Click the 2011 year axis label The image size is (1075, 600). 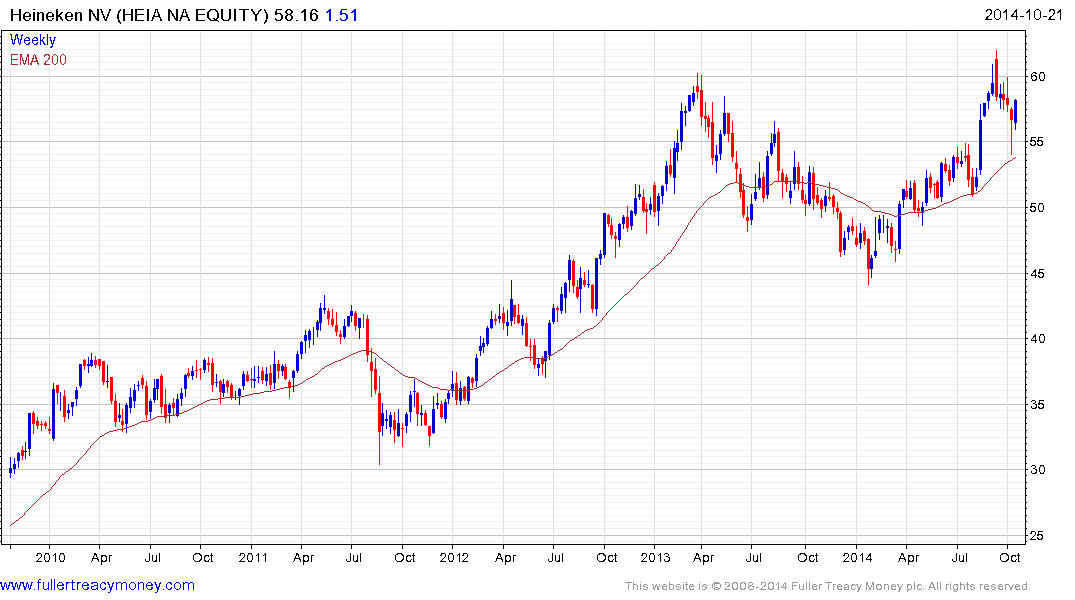[x=252, y=557]
